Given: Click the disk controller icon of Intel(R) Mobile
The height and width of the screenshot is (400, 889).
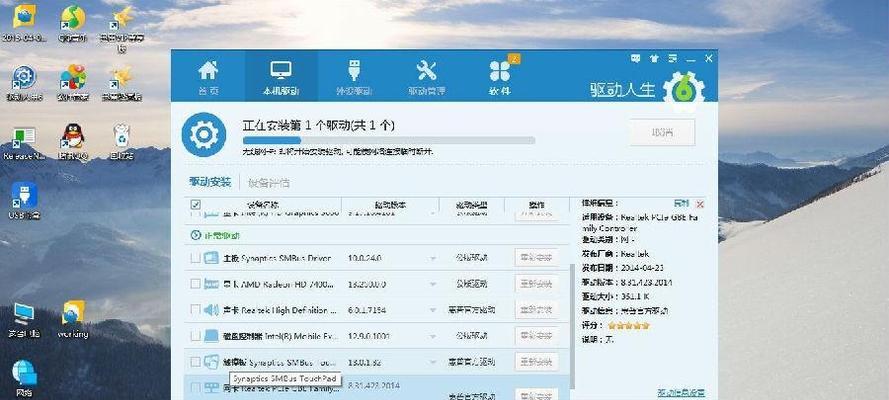Looking at the screenshot, I should (x=211, y=335).
